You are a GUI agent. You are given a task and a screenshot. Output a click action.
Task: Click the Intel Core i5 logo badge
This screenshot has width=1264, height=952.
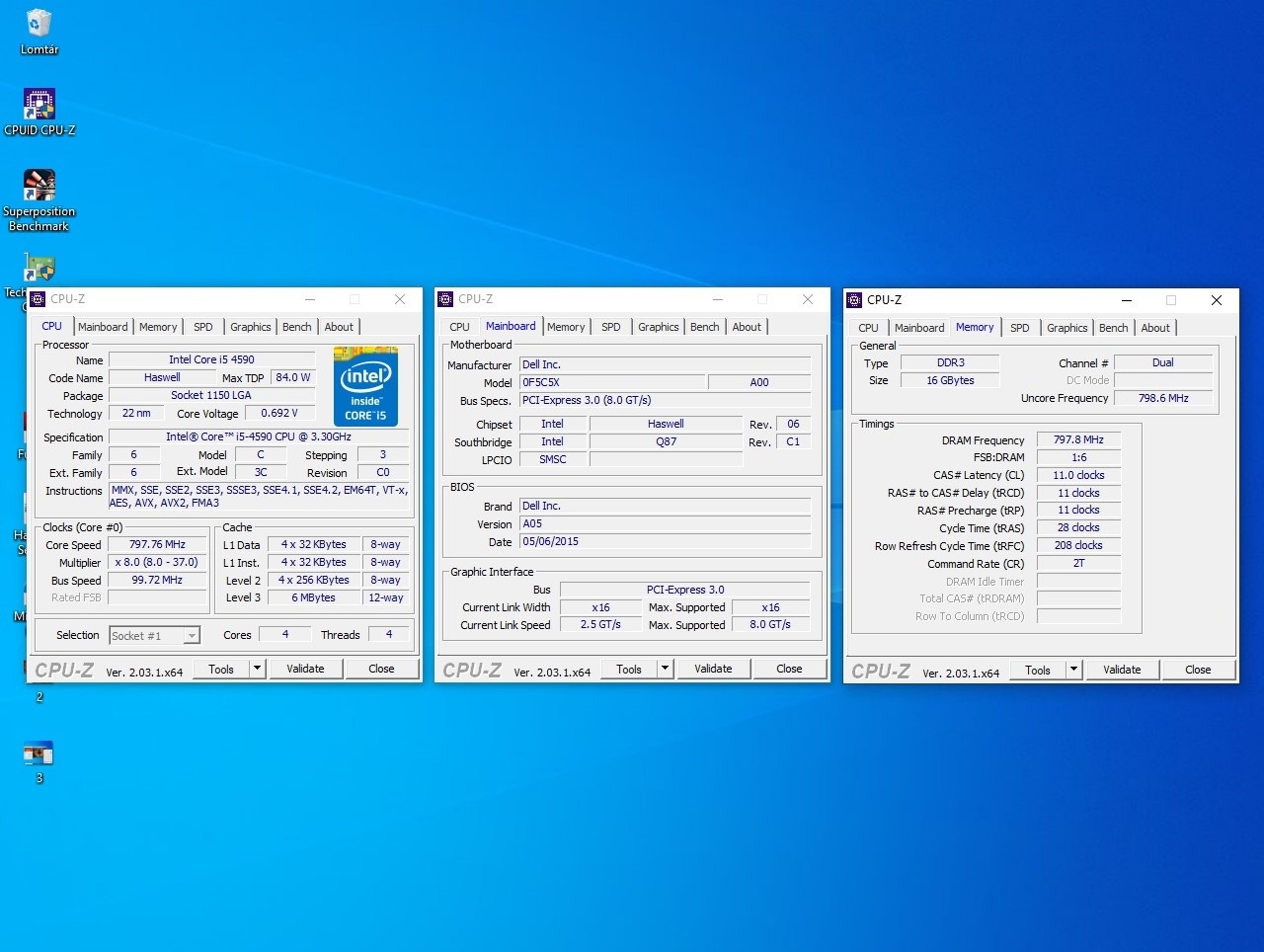click(365, 386)
